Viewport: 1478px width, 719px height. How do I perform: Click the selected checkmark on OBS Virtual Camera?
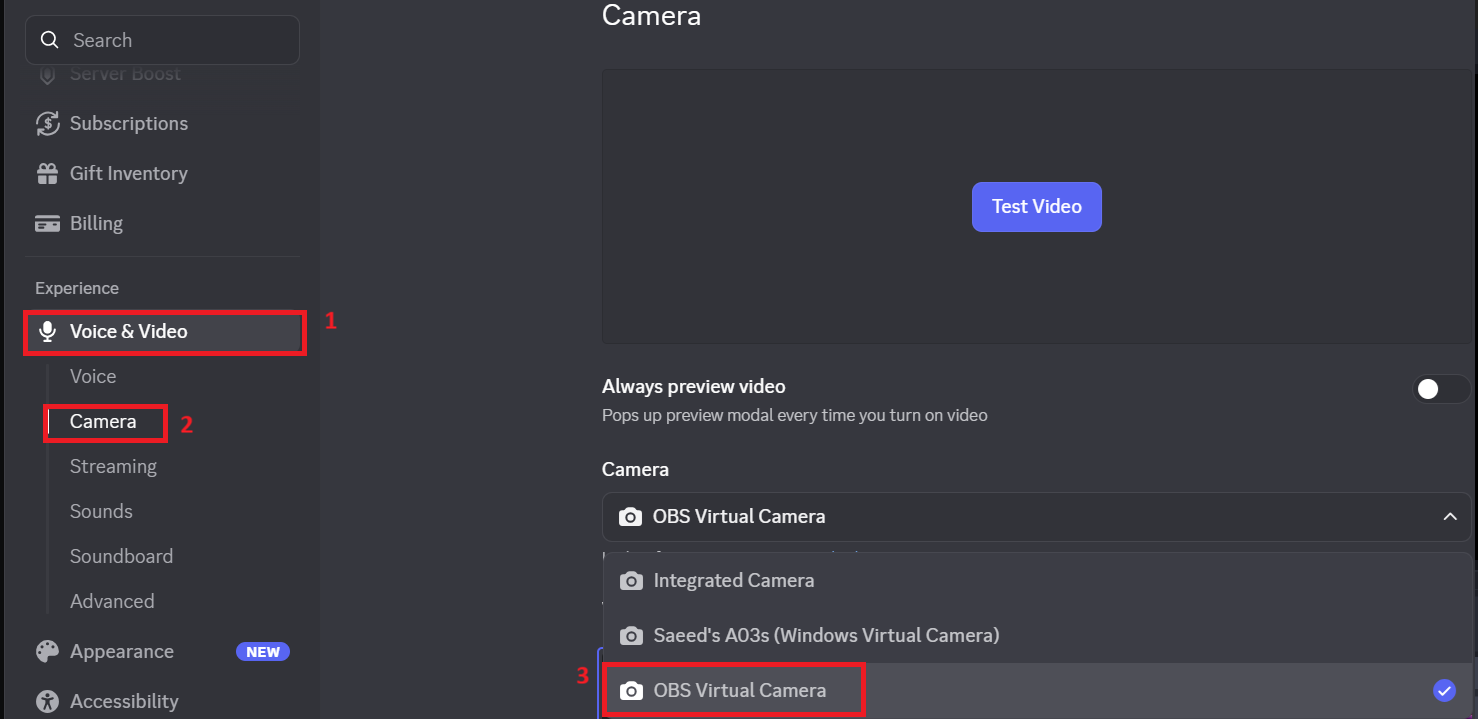1444,690
